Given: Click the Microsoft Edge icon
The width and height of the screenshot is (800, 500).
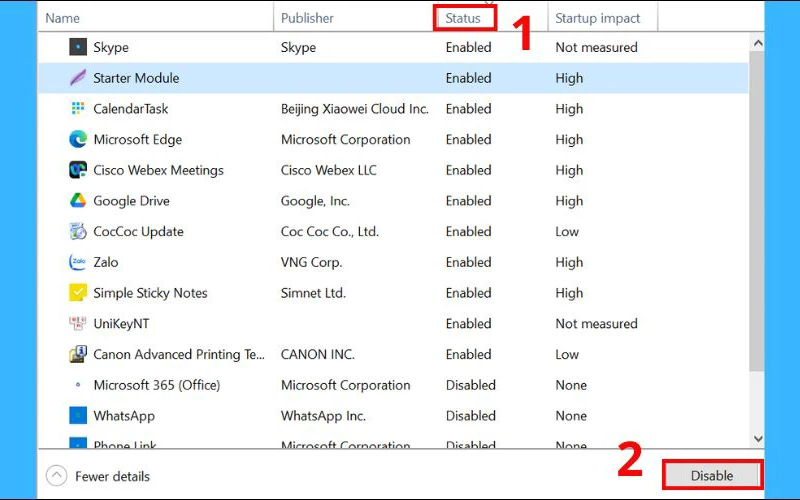Looking at the screenshot, I should click(78, 140).
